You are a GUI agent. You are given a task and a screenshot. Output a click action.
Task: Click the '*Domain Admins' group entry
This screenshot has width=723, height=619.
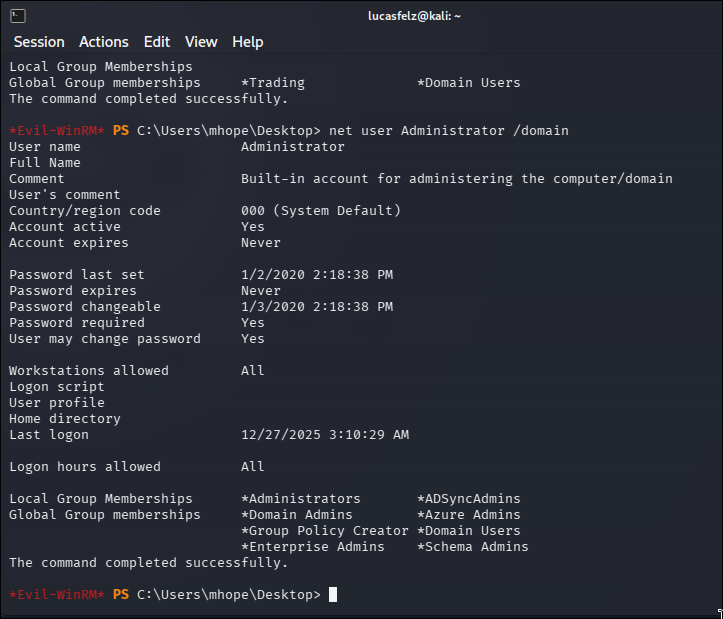click(x=297, y=515)
